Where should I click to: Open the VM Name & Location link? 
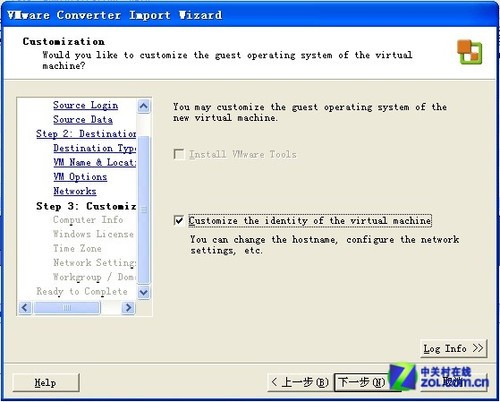point(94,163)
